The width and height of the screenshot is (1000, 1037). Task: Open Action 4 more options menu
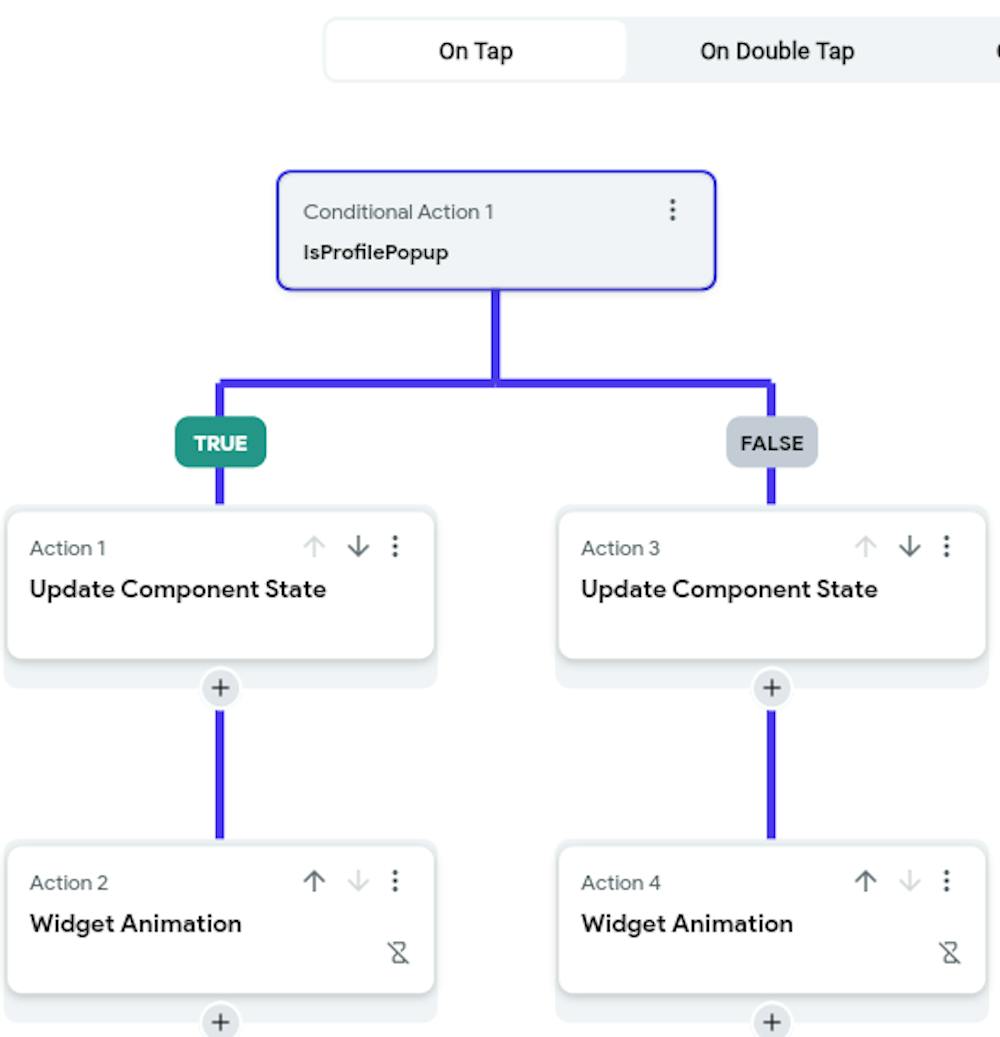coord(947,881)
